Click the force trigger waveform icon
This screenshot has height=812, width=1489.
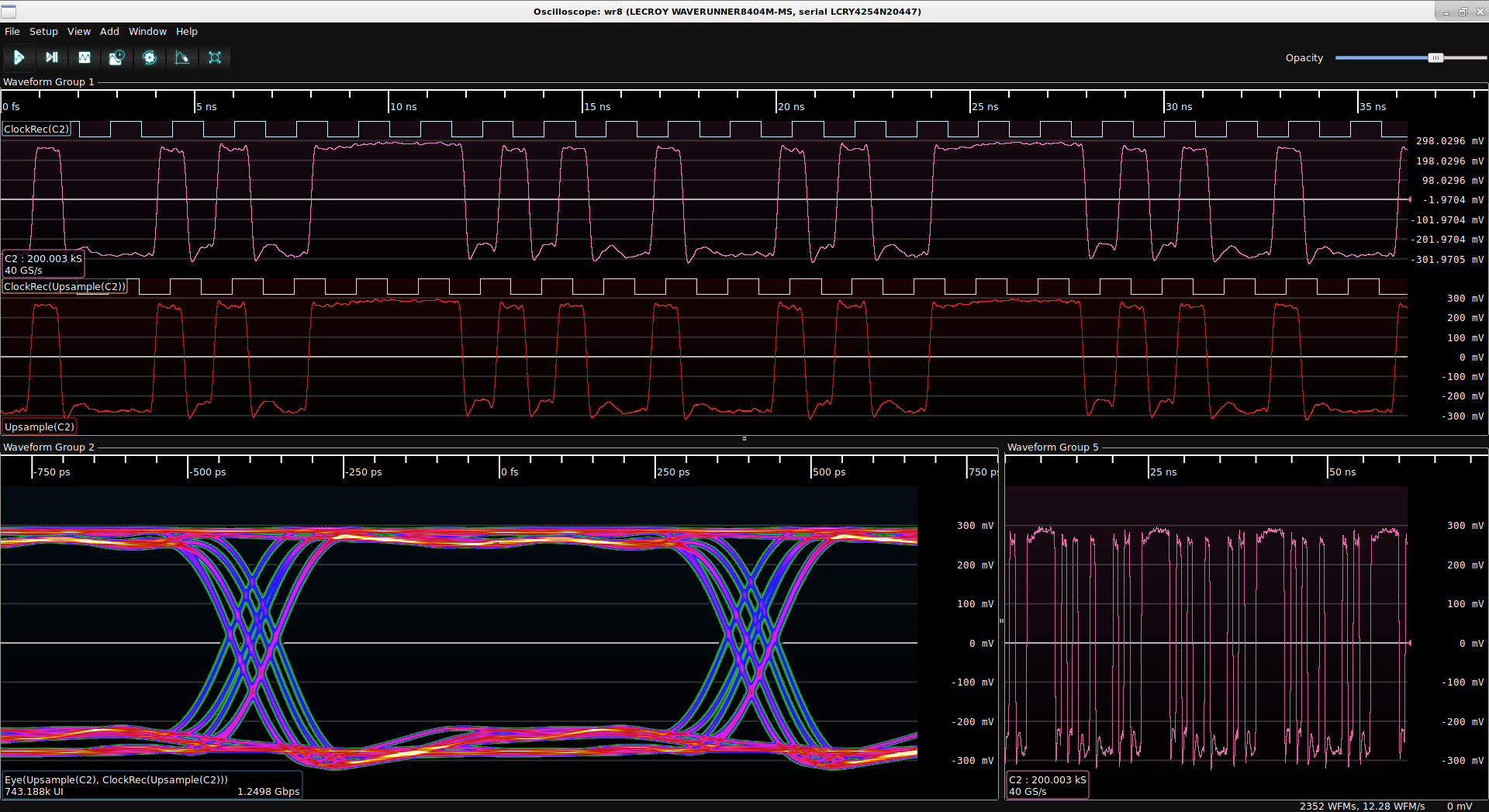(85, 57)
